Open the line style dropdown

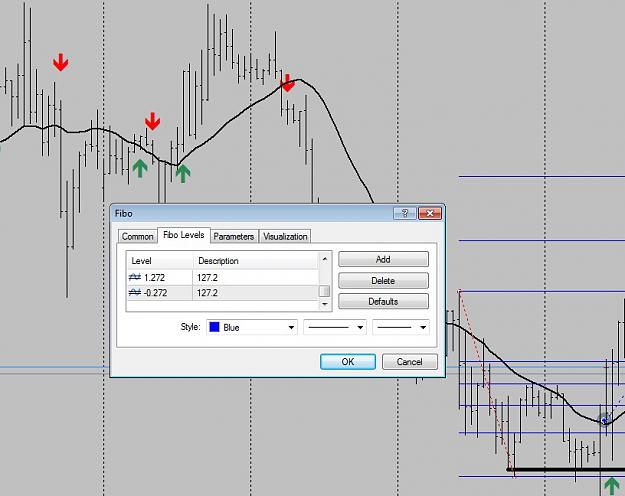[335, 327]
